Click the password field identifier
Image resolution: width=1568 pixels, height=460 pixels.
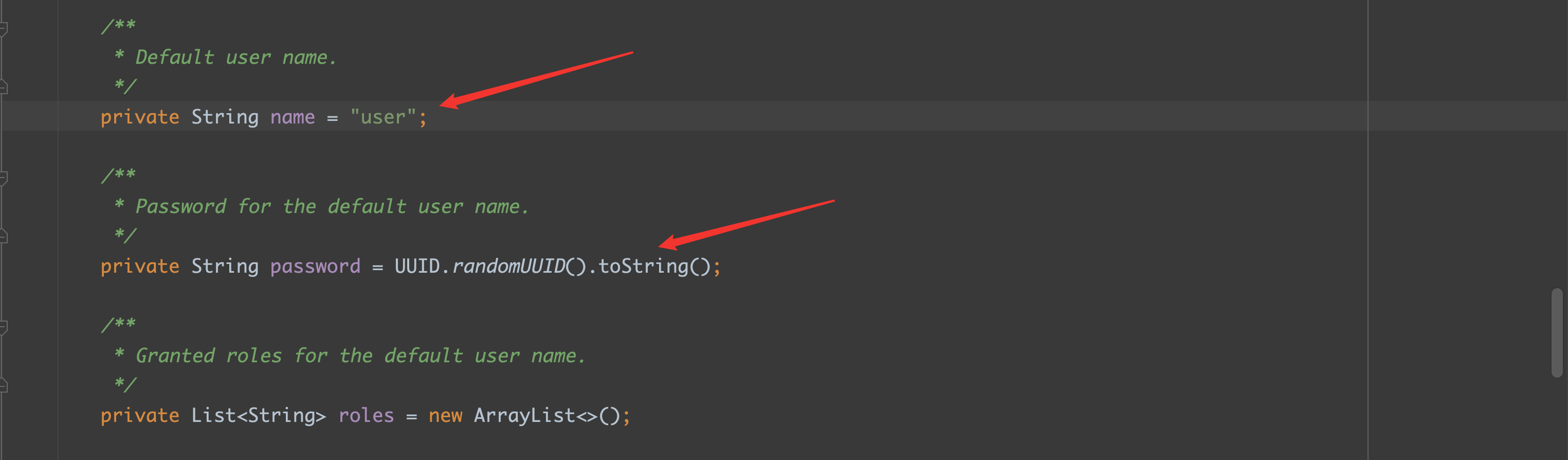(x=315, y=266)
